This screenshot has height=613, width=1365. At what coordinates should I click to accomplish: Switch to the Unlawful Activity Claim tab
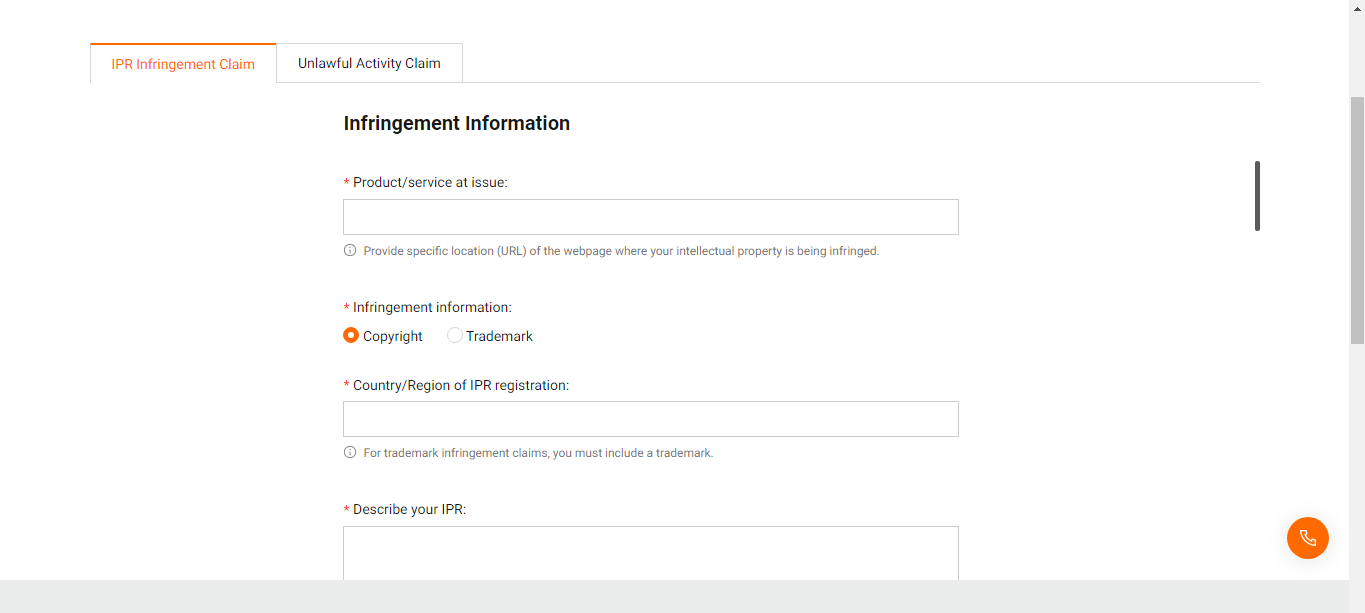(369, 63)
